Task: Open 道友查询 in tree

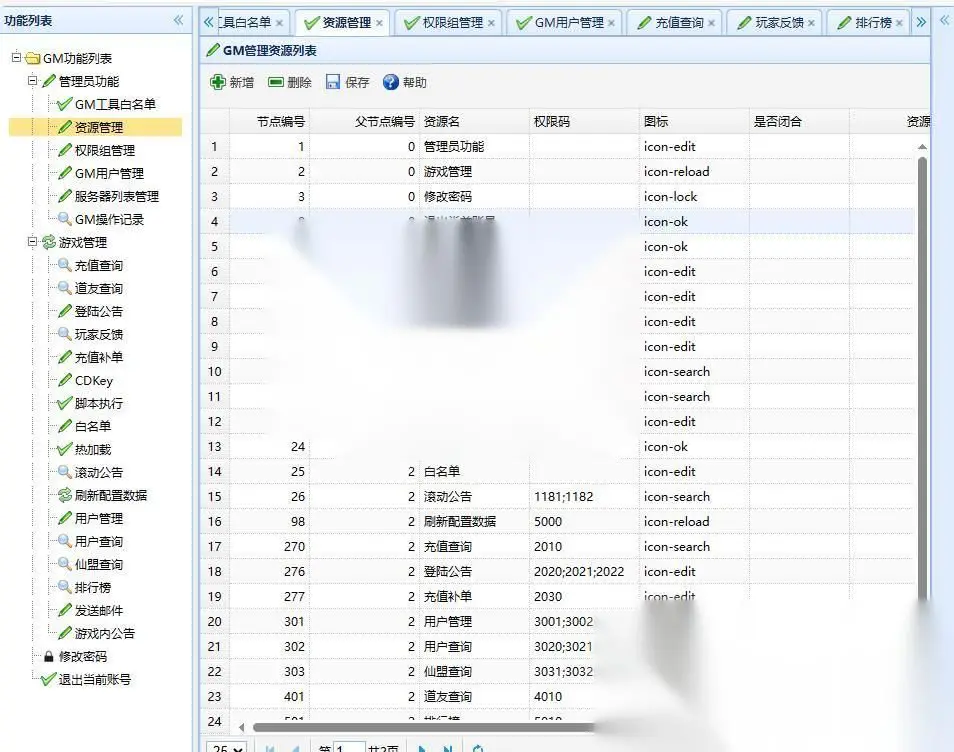Action: click(x=99, y=288)
